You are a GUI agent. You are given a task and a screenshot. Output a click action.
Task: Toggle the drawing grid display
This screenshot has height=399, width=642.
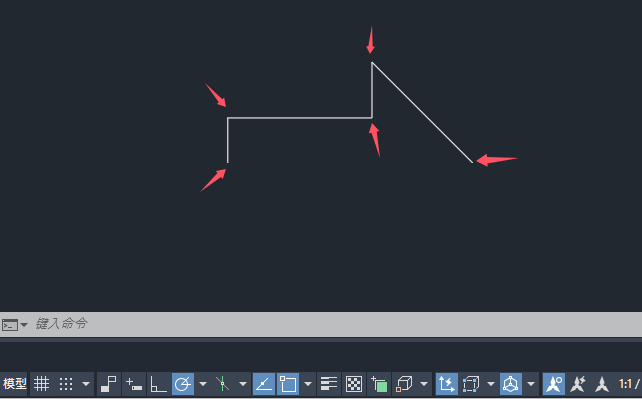41,384
